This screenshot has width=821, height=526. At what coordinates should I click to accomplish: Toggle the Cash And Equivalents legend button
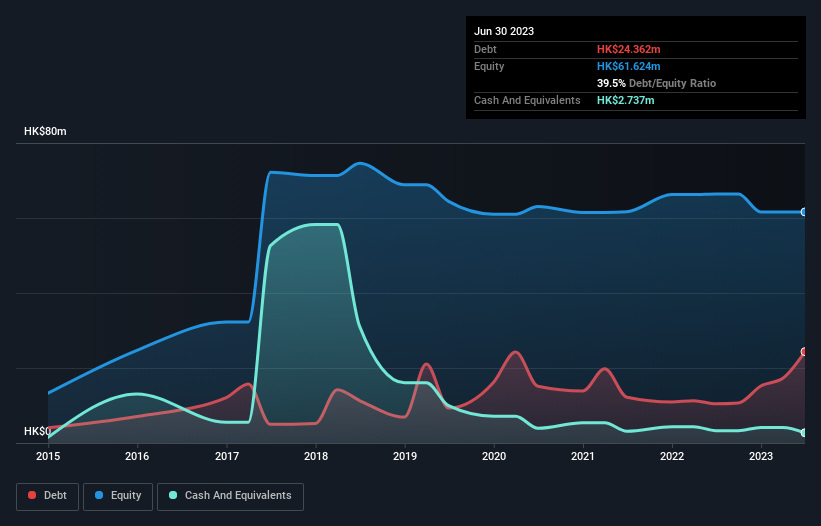point(230,496)
